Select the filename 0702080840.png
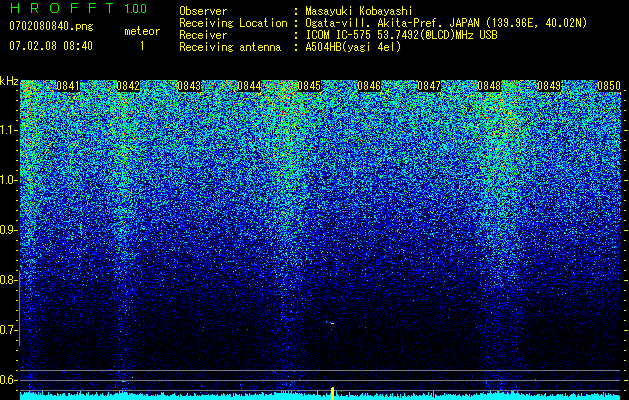The image size is (629, 400). [51, 26]
